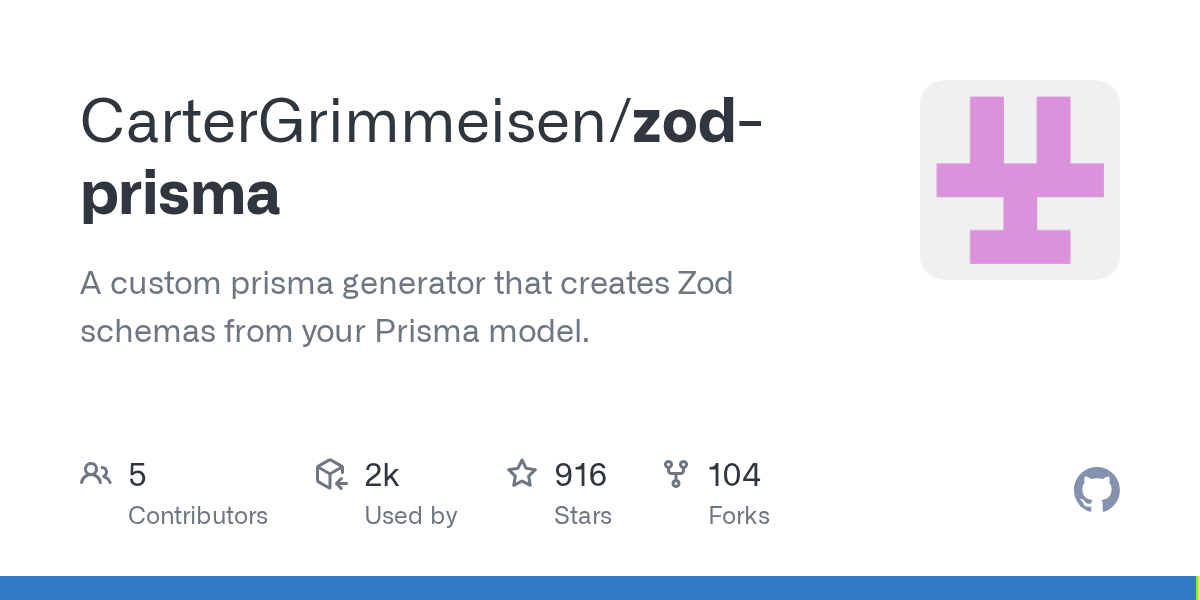Click the small yellow-green language bar segment

(x=1197, y=588)
